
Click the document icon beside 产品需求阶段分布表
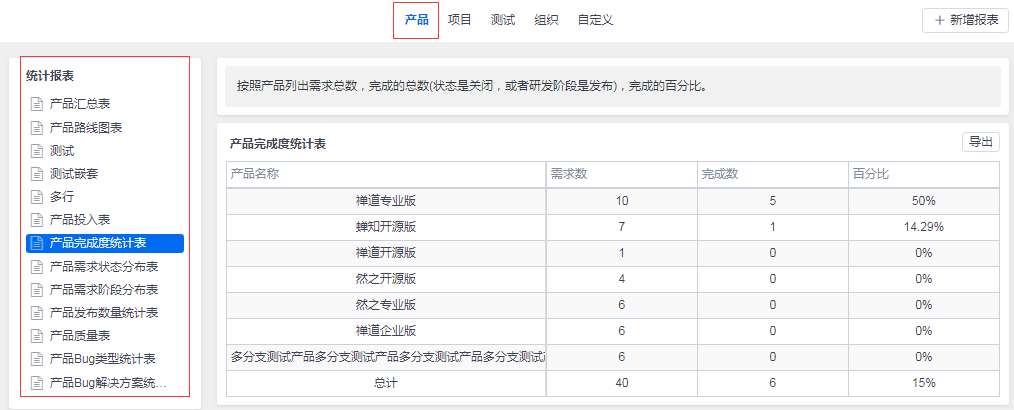pyautogui.click(x=36, y=290)
